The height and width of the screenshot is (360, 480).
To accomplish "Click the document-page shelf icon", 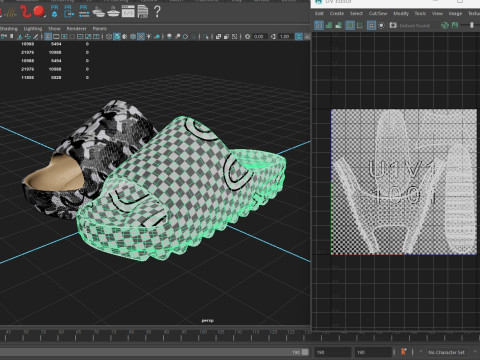I will click(x=143, y=12).
